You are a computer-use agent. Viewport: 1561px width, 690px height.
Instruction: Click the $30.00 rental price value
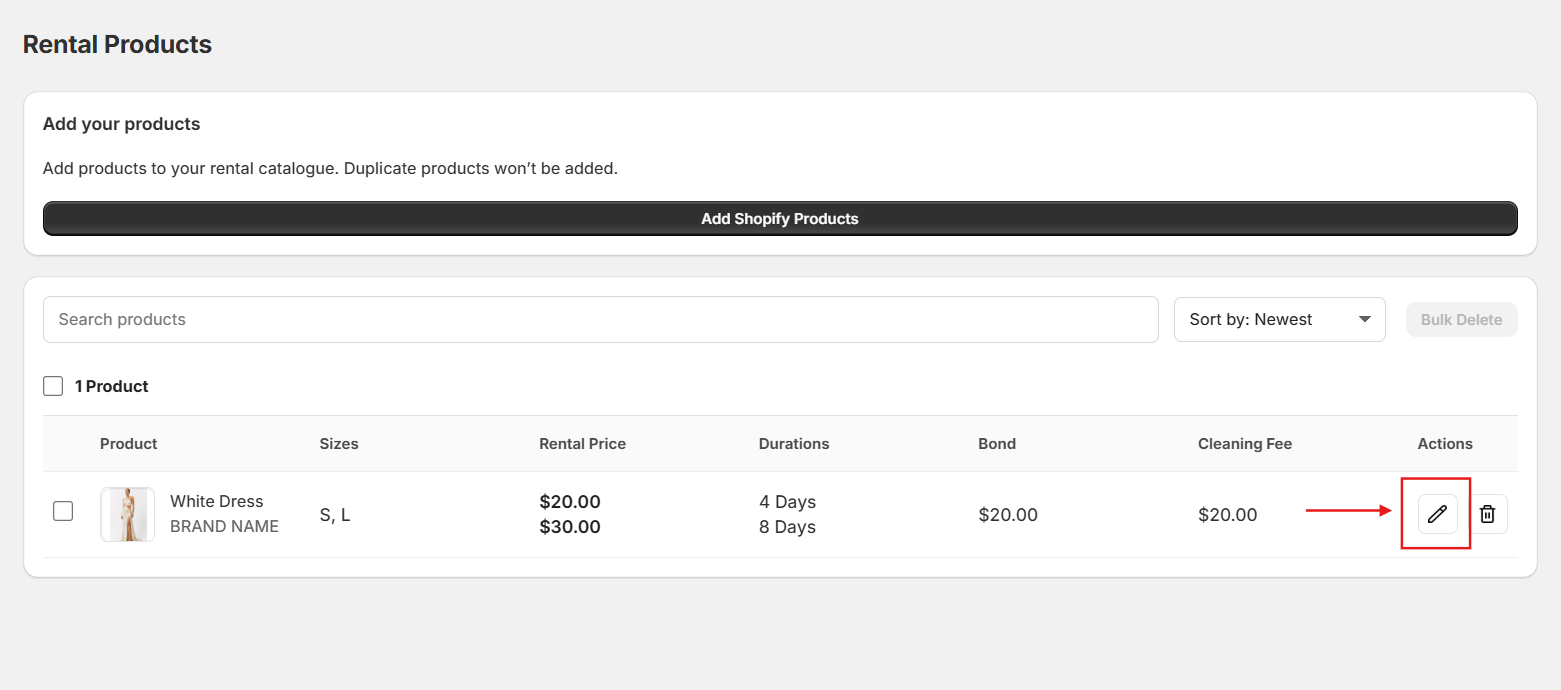click(x=570, y=527)
